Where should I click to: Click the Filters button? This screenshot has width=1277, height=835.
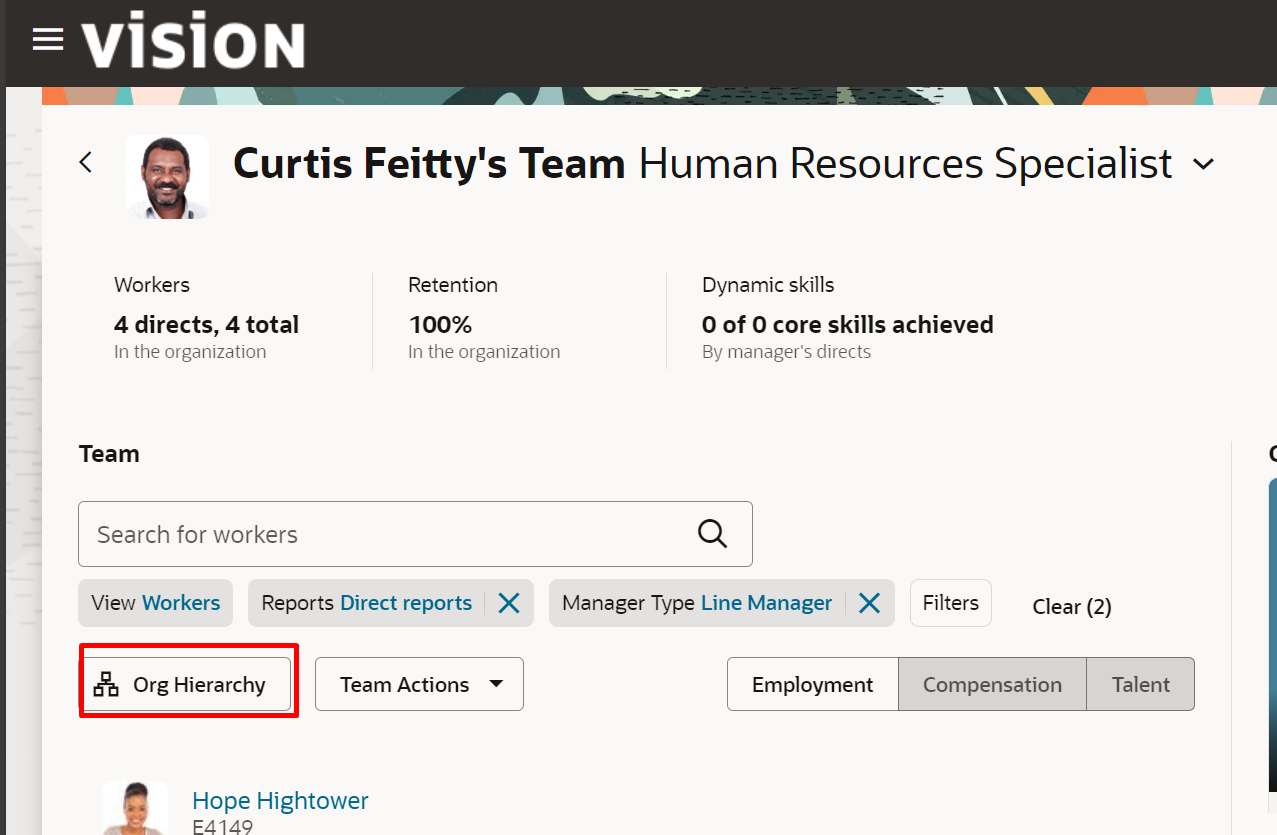point(950,603)
